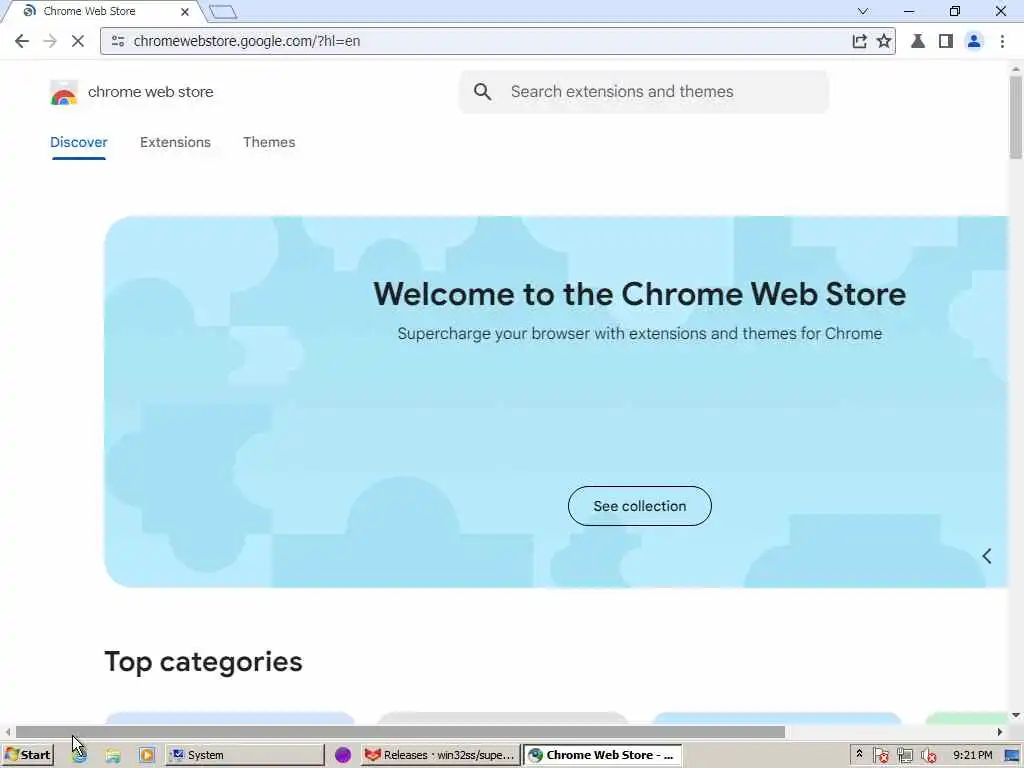1024x768 pixels.
Task: Open the Windows Start menu
Action: coord(27,755)
